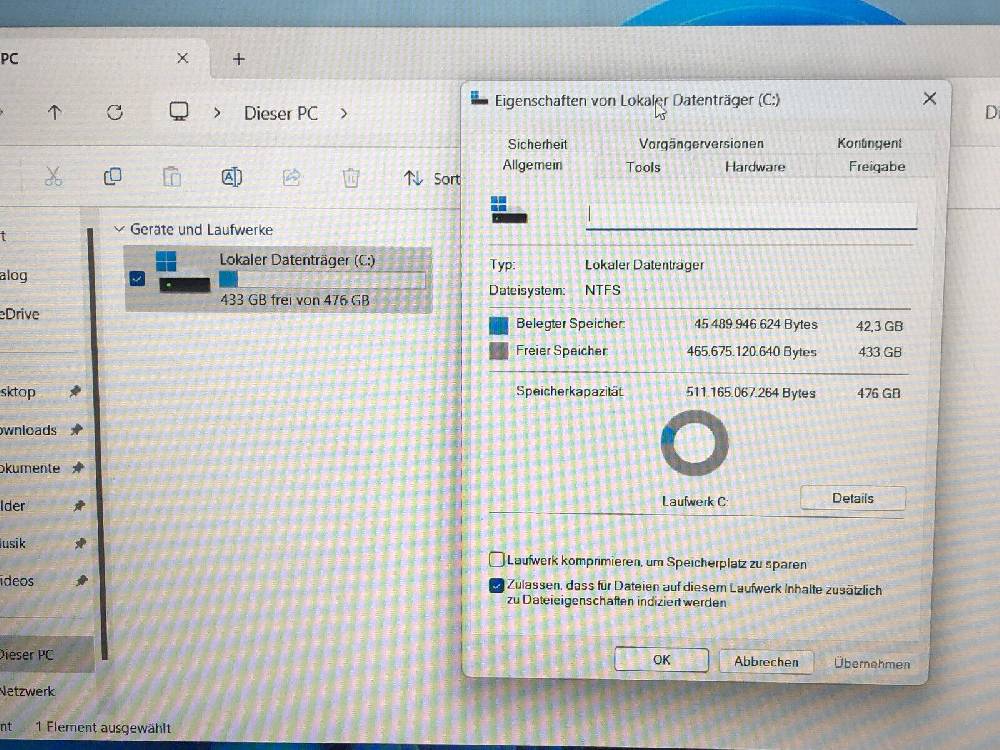The width and height of the screenshot is (1000, 750).
Task: Expand chevron after 'Dieser PC' breadcrumb
Action: click(344, 114)
